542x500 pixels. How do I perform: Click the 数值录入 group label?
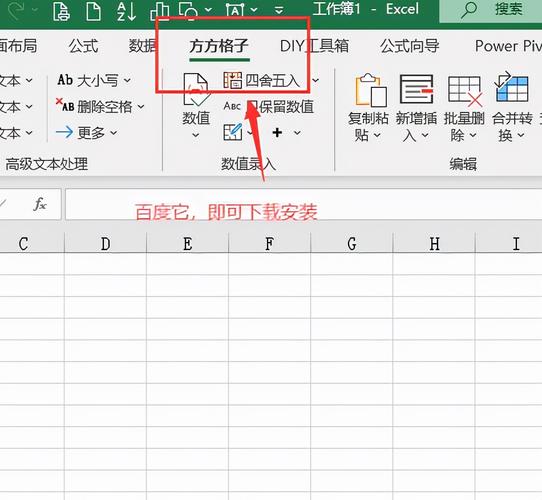[248, 164]
